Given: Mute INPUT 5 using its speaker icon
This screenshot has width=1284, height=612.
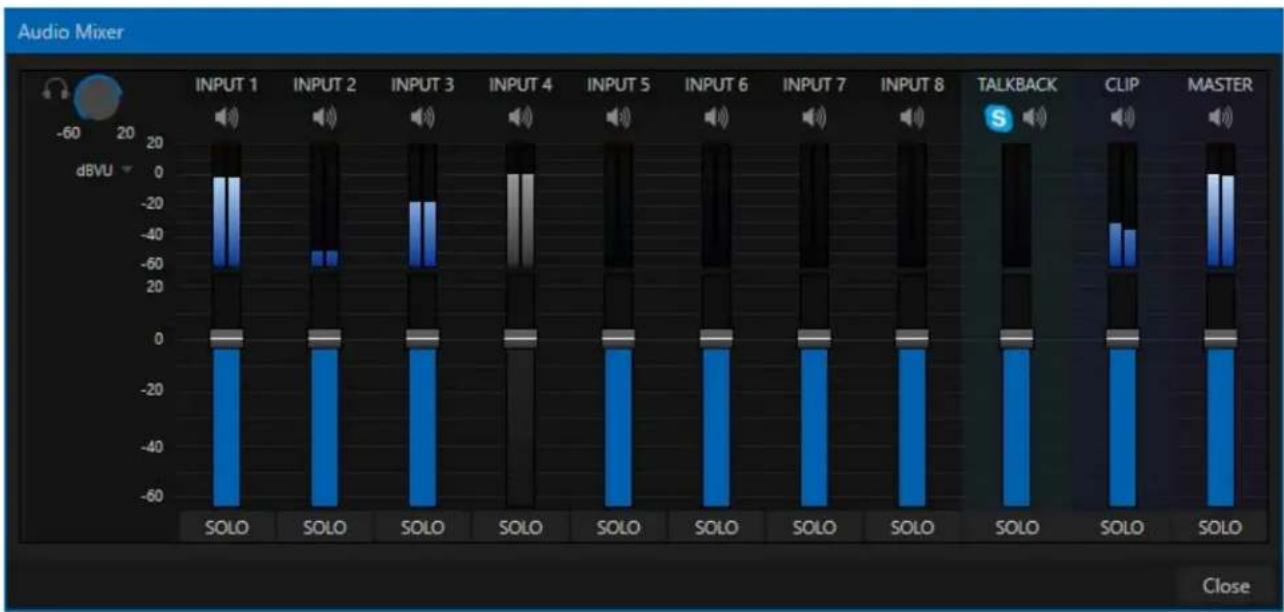Looking at the screenshot, I should click(618, 118).
